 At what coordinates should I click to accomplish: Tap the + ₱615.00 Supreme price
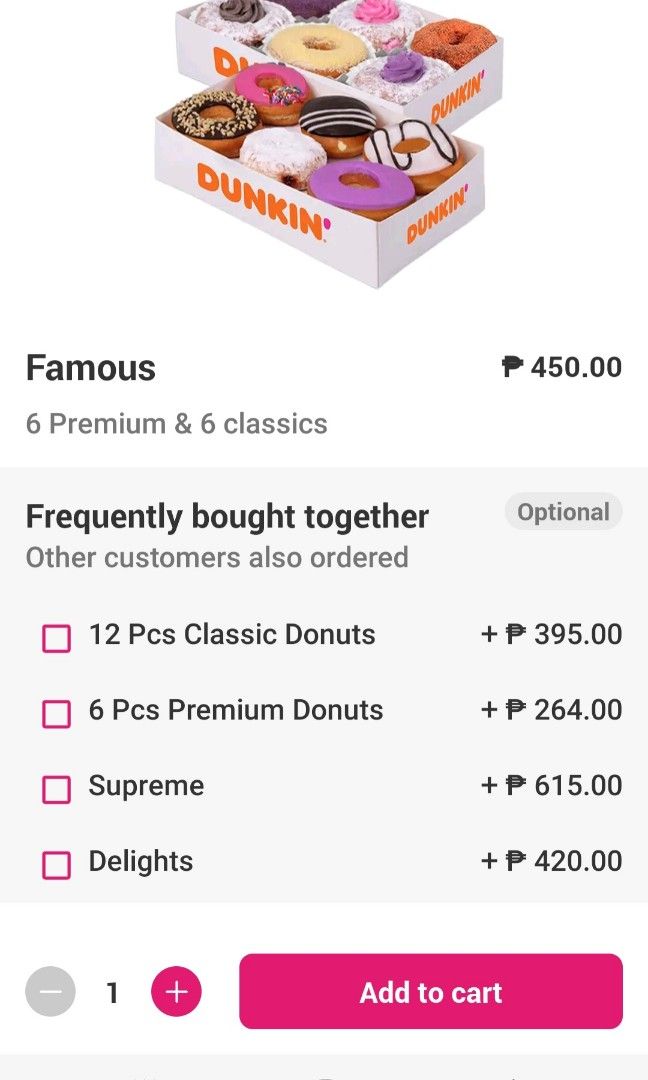coord(551,785)
